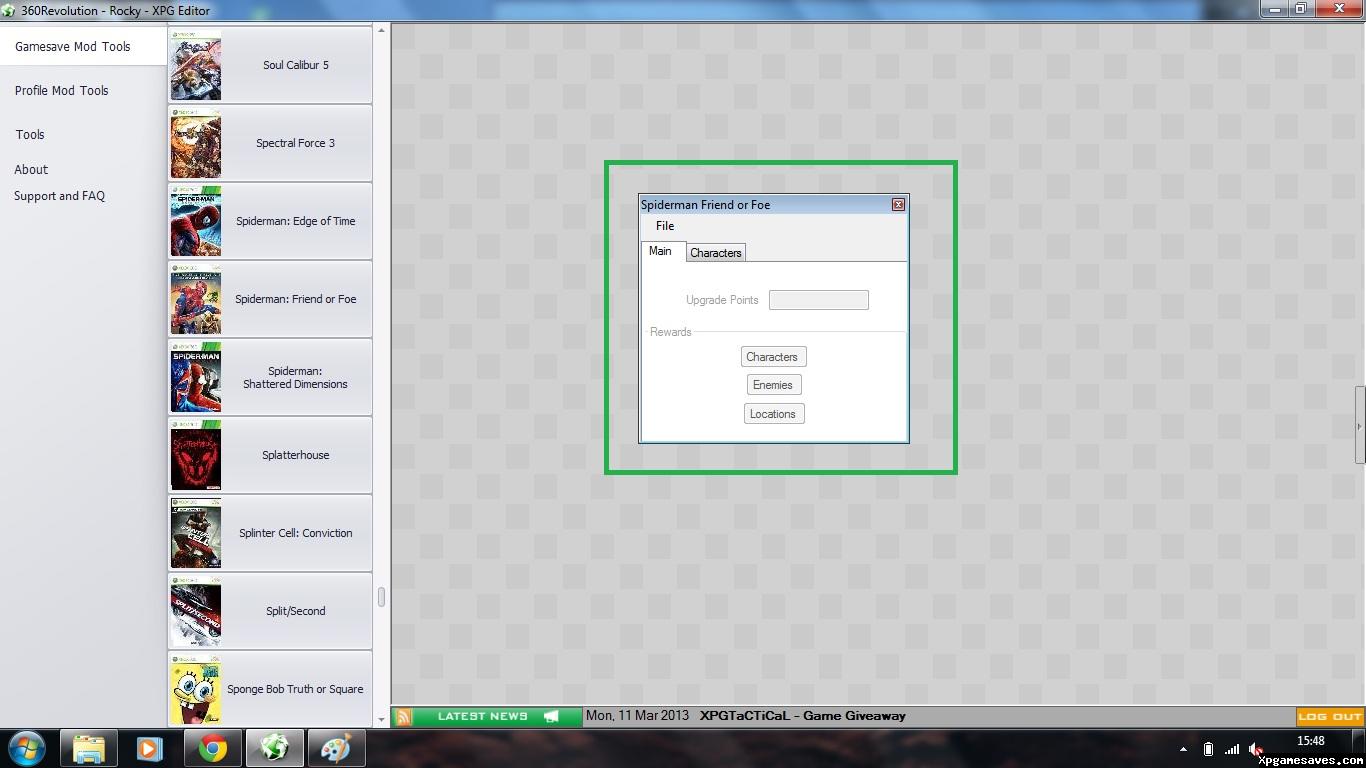Click the megaphone icon in Latest News
1366x768 pixels.
pyautogui.click(x=551, y=716)
